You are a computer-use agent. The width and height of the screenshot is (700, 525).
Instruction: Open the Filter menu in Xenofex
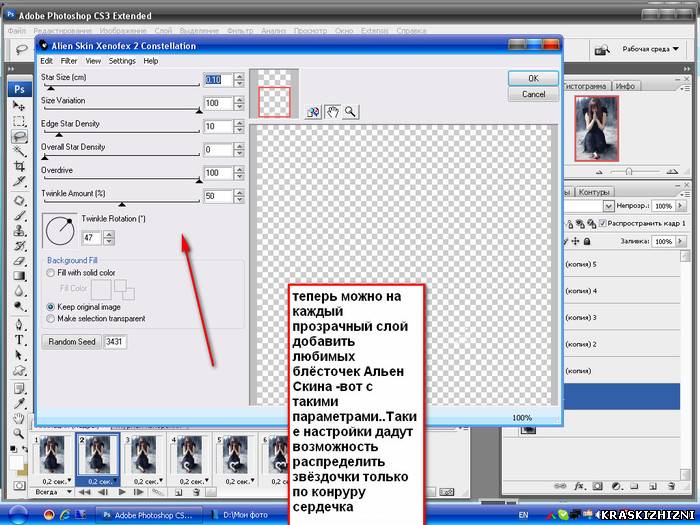tap(69, 61)
